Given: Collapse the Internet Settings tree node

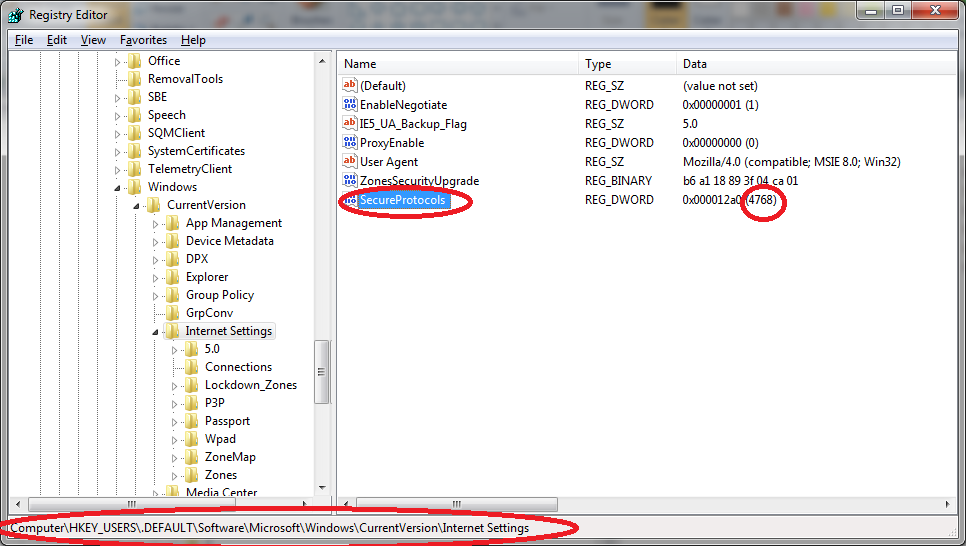Looking at the screenshot, I should coord(155,332).
